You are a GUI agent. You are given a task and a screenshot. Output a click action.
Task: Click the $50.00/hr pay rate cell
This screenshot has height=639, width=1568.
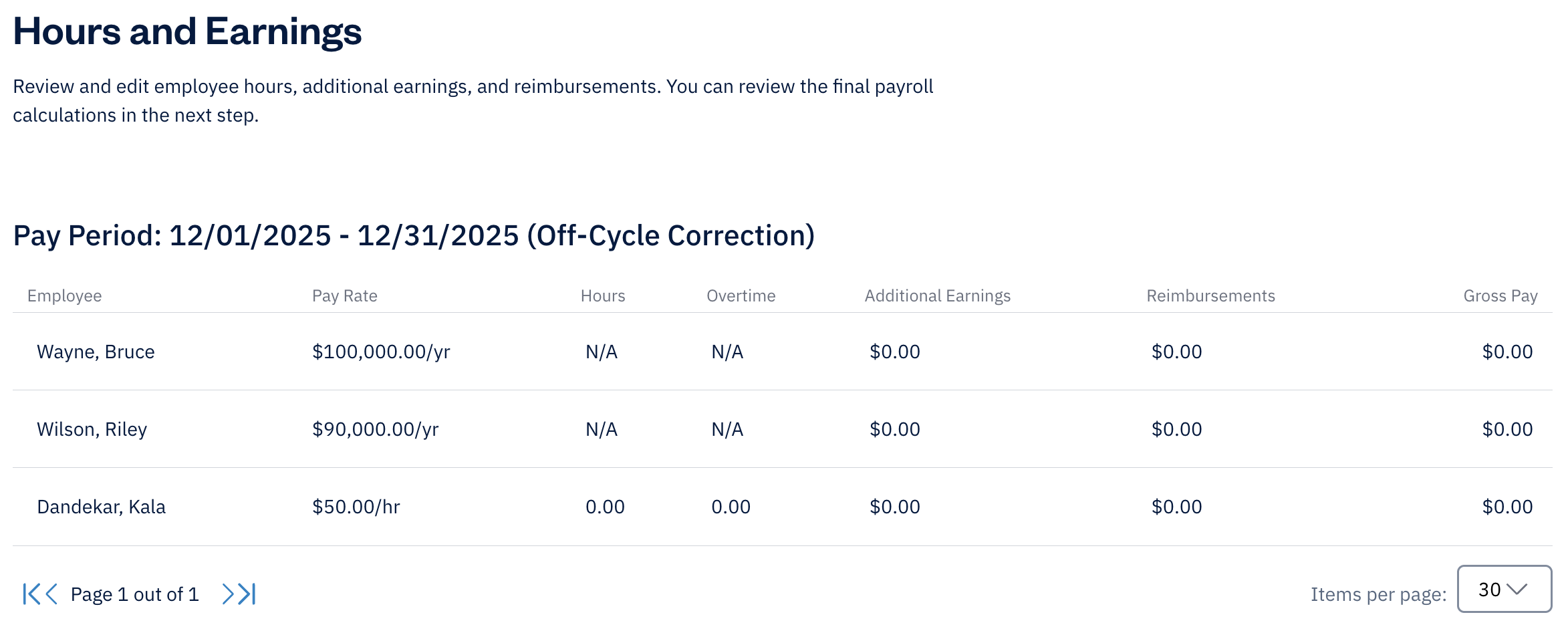[356, 507]
